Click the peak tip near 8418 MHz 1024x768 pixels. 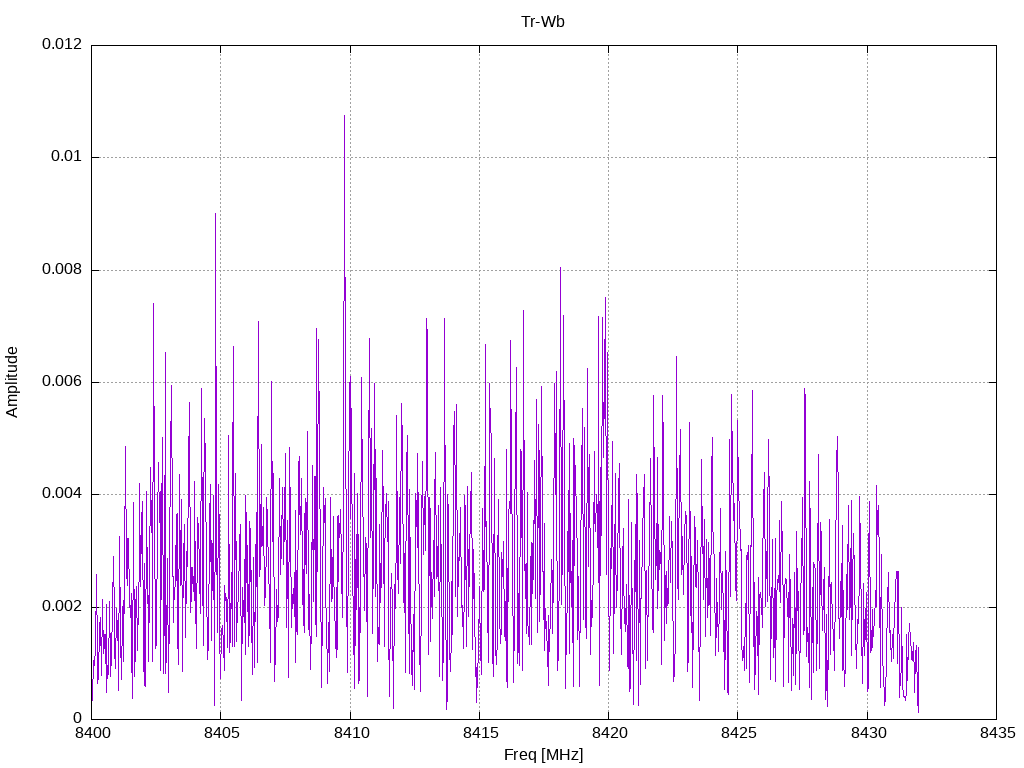coord(560,268)
